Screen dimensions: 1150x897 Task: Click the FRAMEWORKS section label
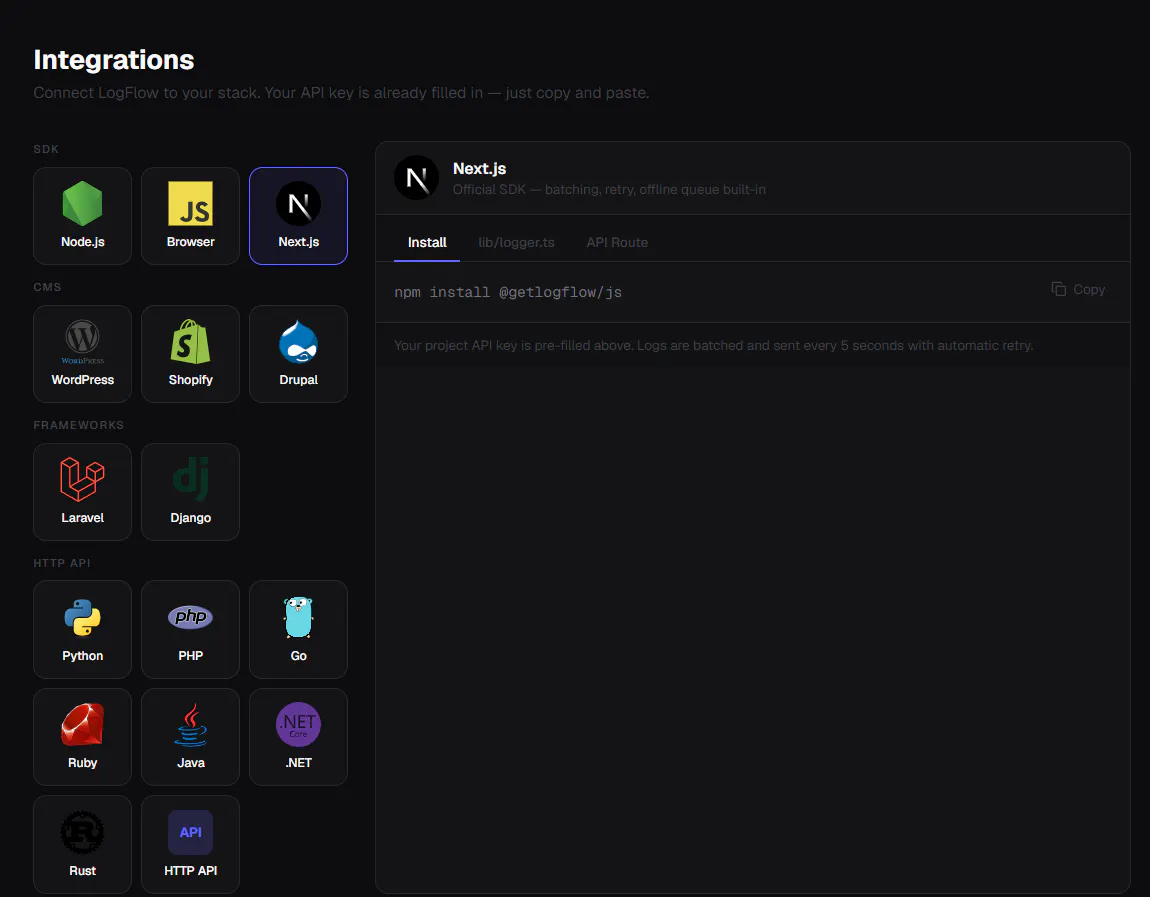(x=78, y=425)
